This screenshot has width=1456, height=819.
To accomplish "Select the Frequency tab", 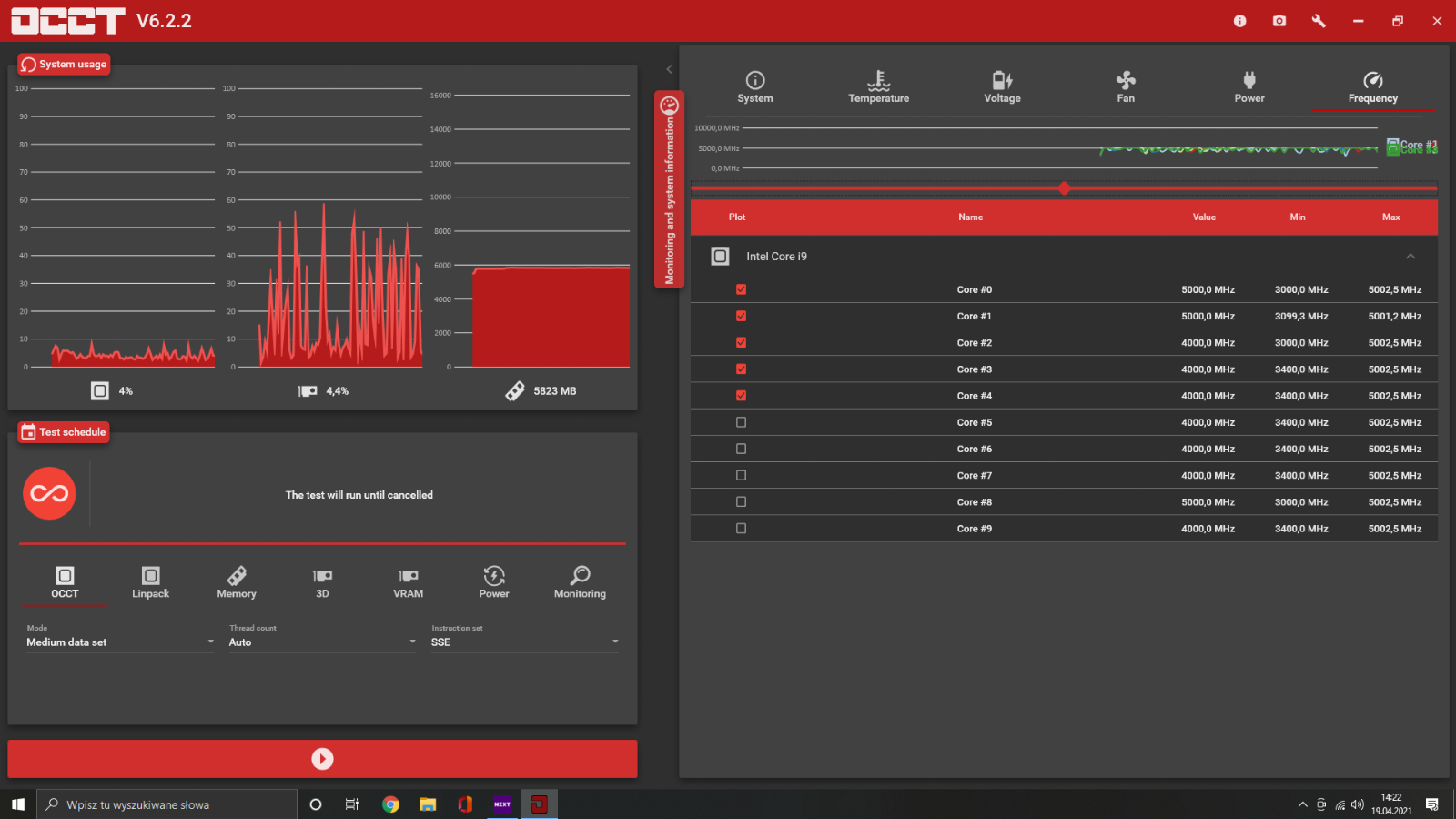I will point(1373,87).
